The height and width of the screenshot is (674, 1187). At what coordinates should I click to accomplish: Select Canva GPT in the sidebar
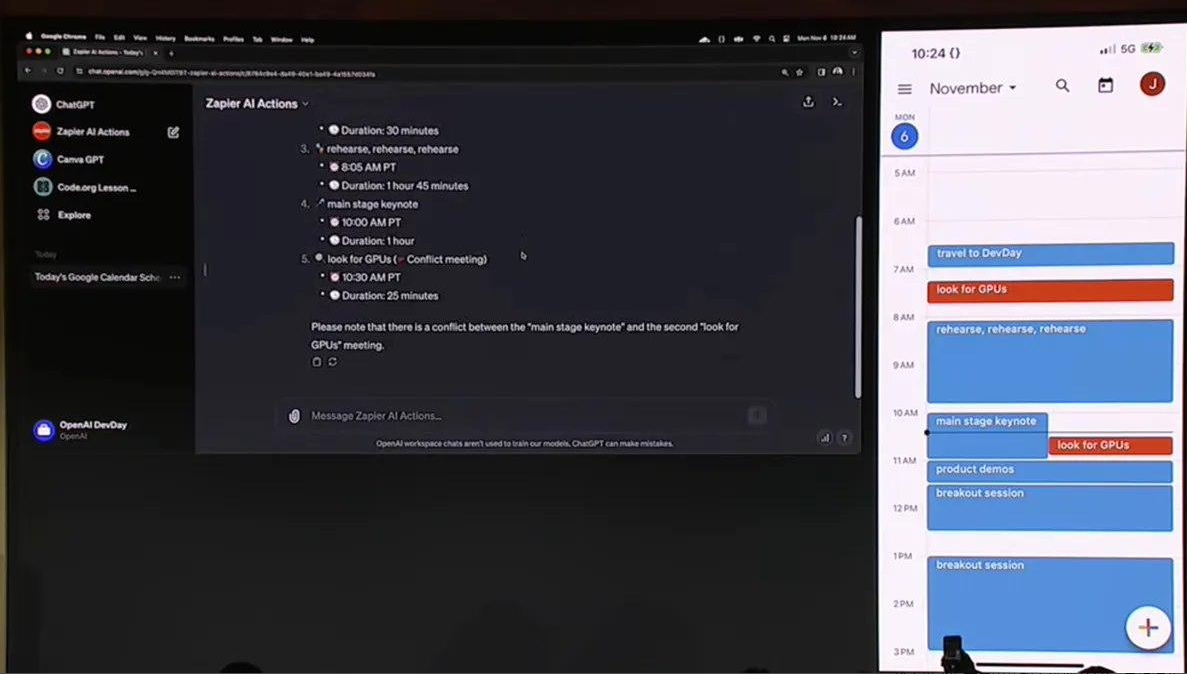point(80,159)
